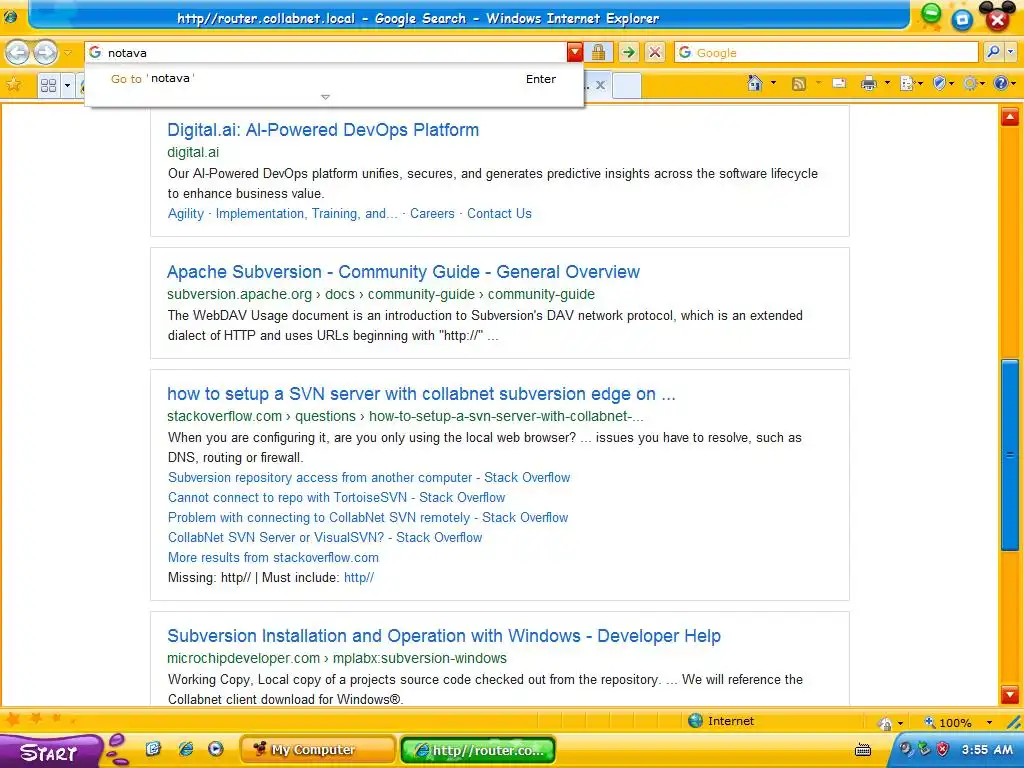This screenshot has height=768, width=1024.
Task: Click the Read Mail envelope icon
Action: point(839,83)
